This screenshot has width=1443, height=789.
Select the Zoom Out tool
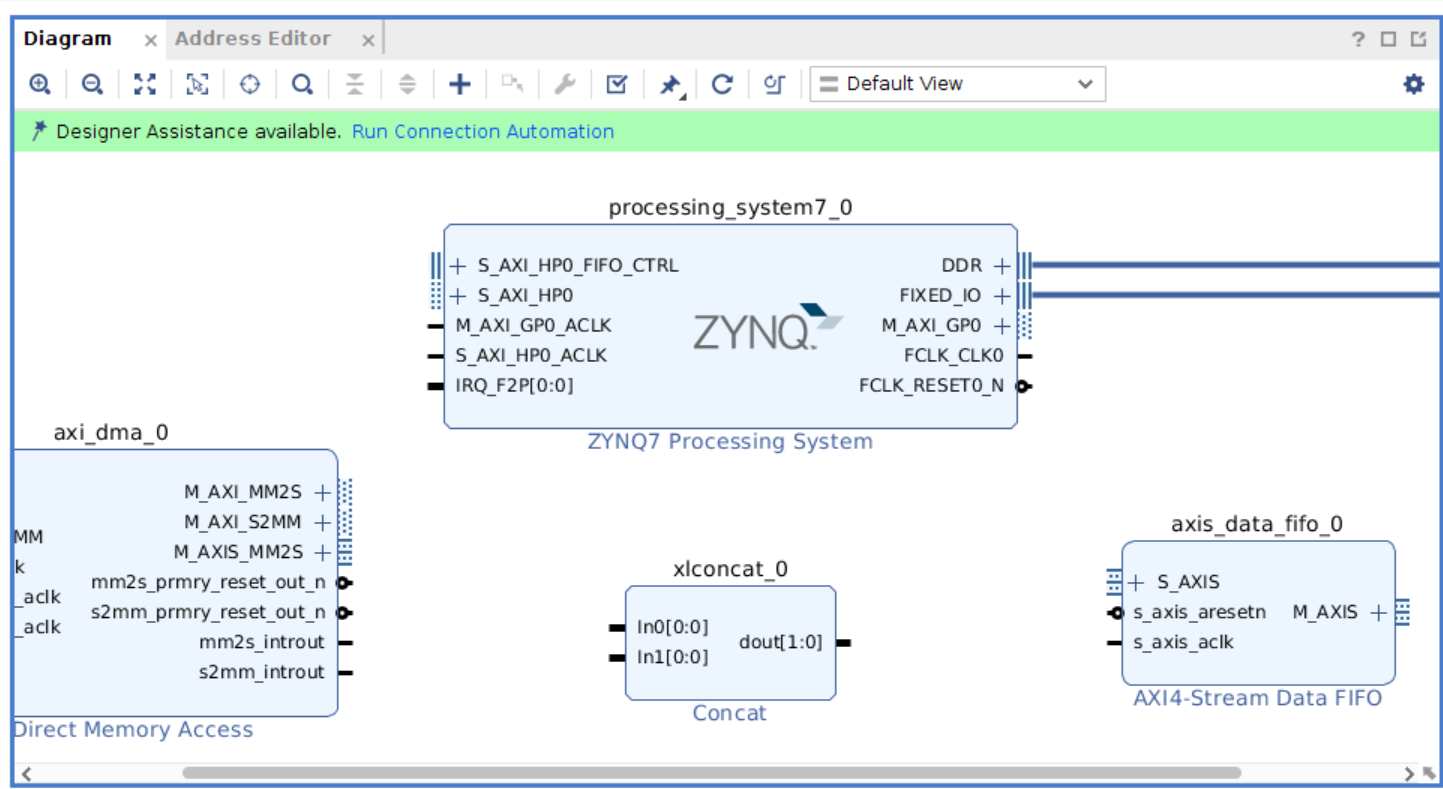pos(91,84)
